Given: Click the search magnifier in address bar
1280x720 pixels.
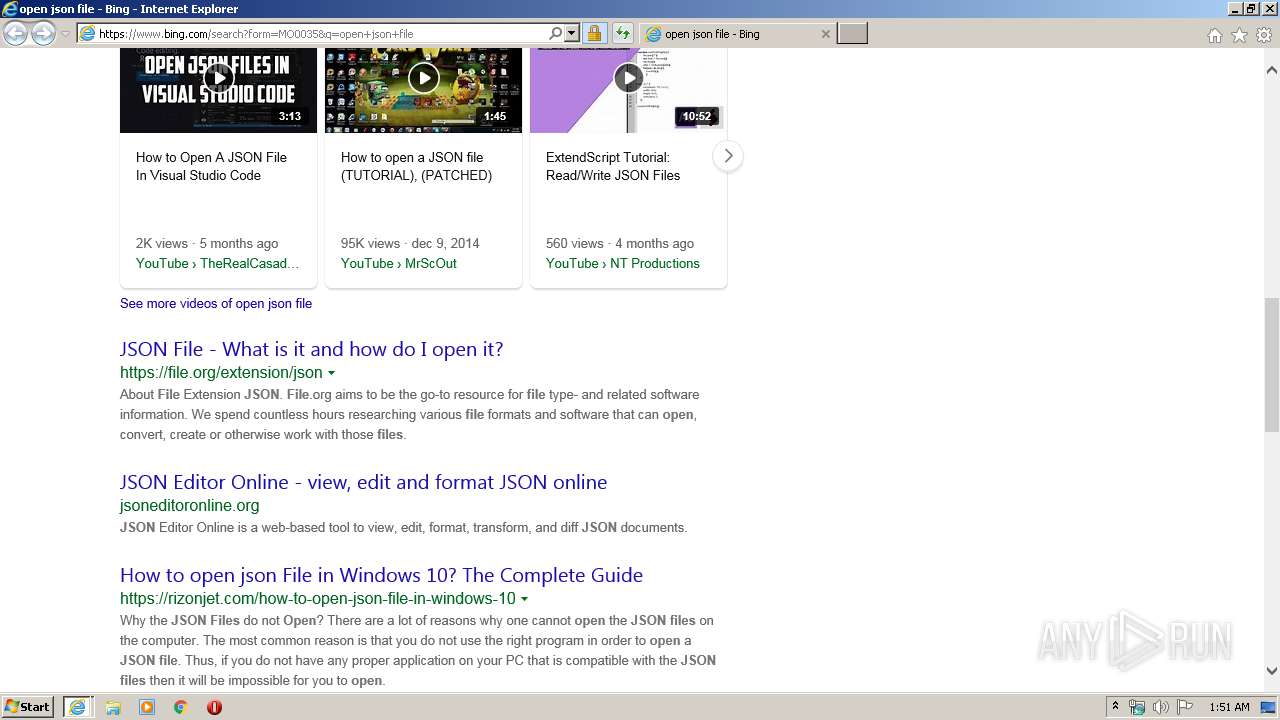Looking at the screenshot, I should click(556, 33).
